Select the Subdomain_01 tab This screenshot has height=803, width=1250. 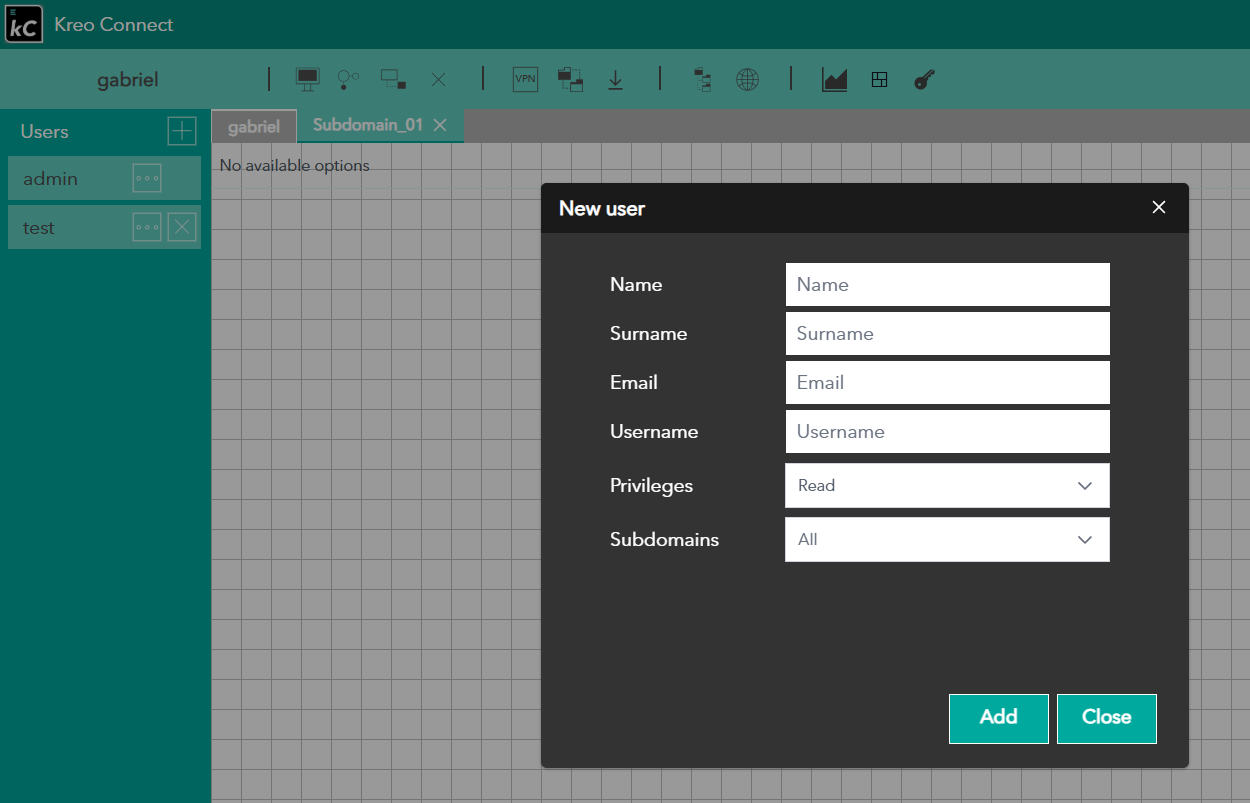point(367,125)
